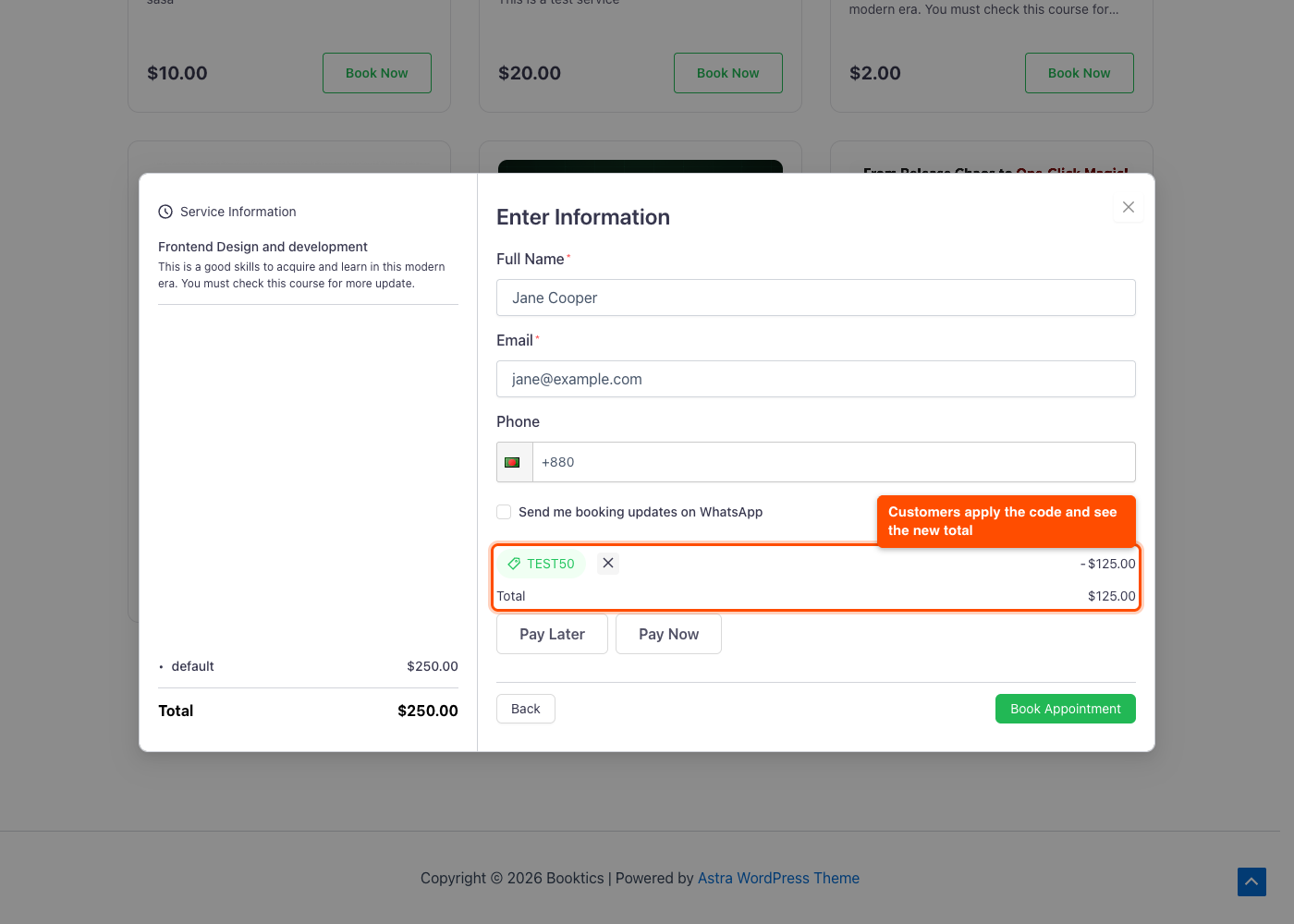Enable WhatsApp booking updates checkbox
This screenshot has height=924, width=1294.
(x=504, y=512)
